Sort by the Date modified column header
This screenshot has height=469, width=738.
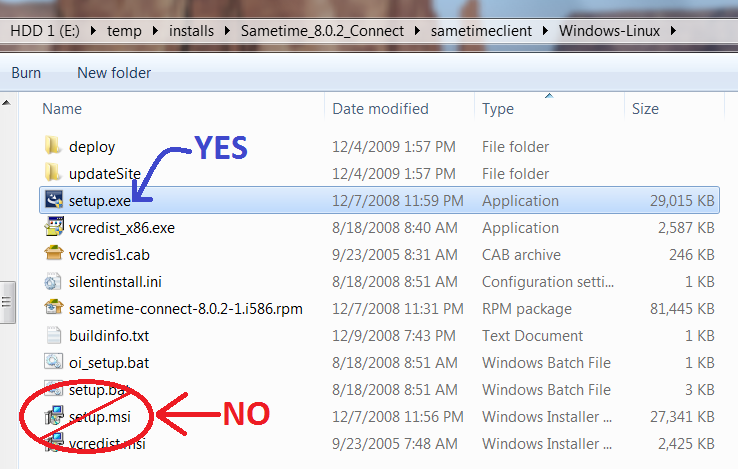point(380,108)
